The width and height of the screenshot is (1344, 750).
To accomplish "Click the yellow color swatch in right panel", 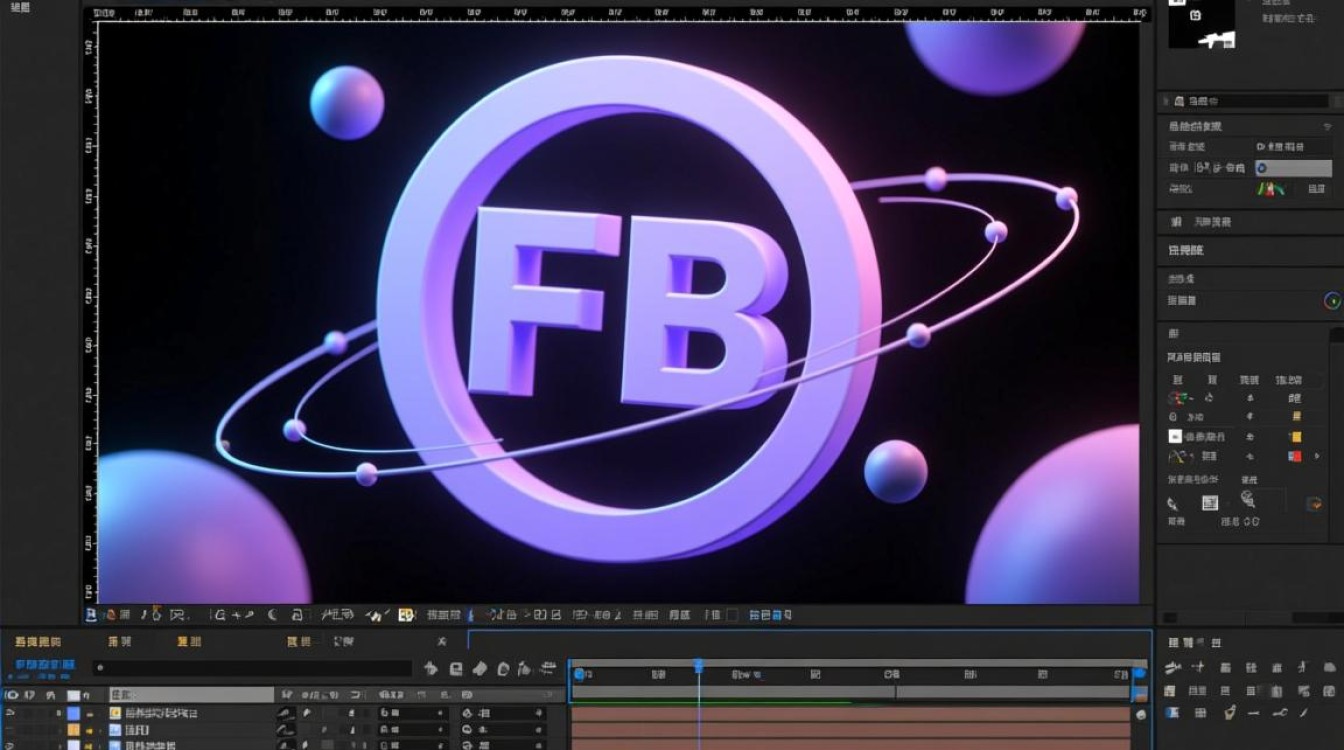I will click(x=1296, y=437).
